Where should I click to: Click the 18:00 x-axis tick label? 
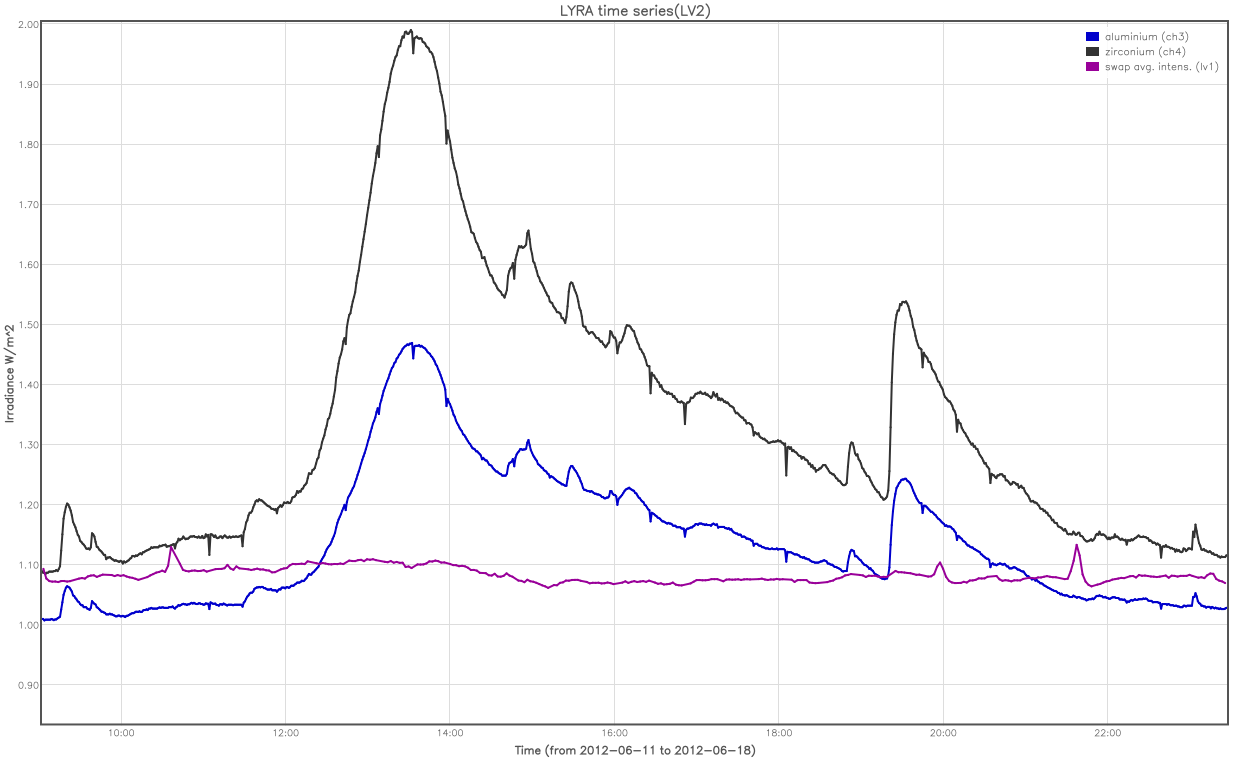point(779,733)
